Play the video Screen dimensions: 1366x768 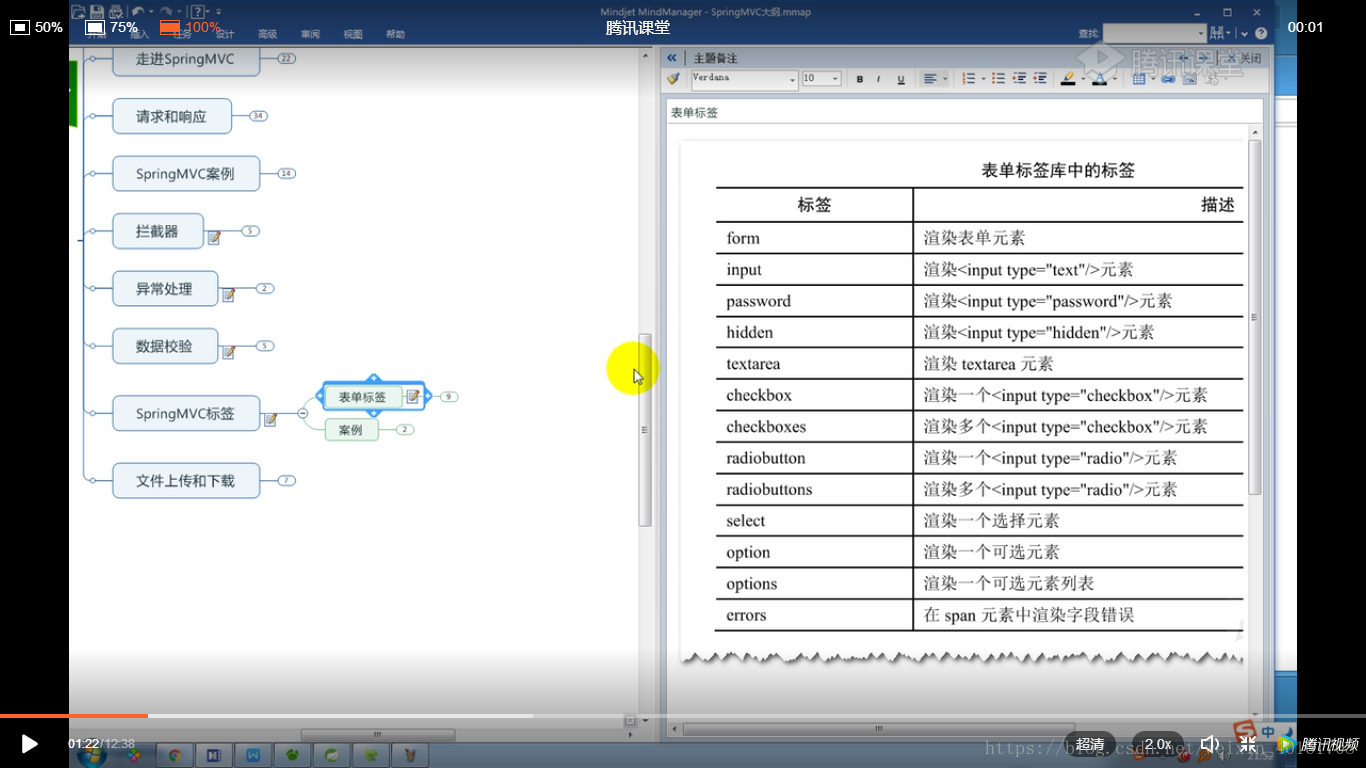coord(30,744)
